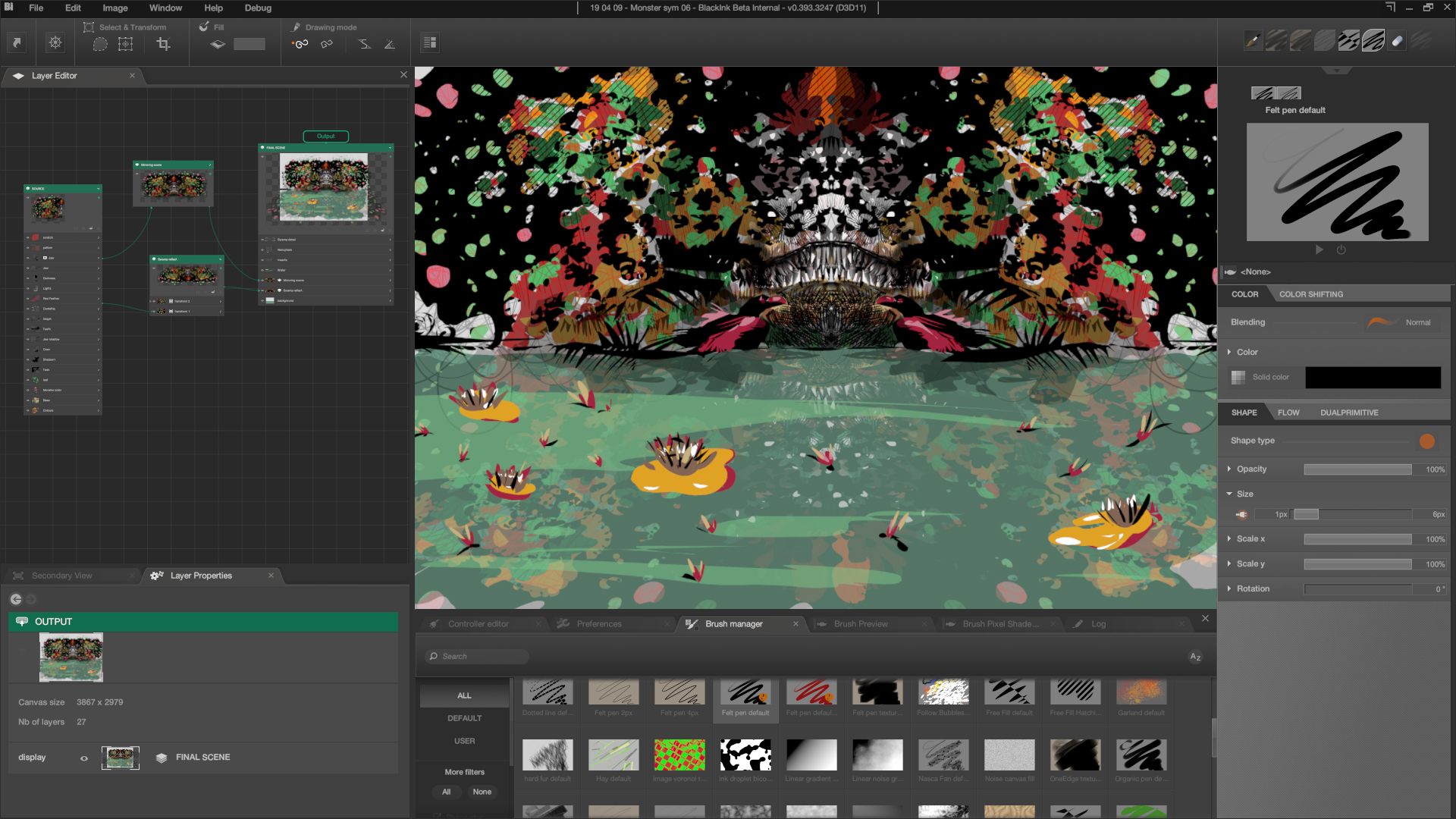Select the transform box tool icon
The width and height of the screenshot is (1456, 819).
pos(126,44)
